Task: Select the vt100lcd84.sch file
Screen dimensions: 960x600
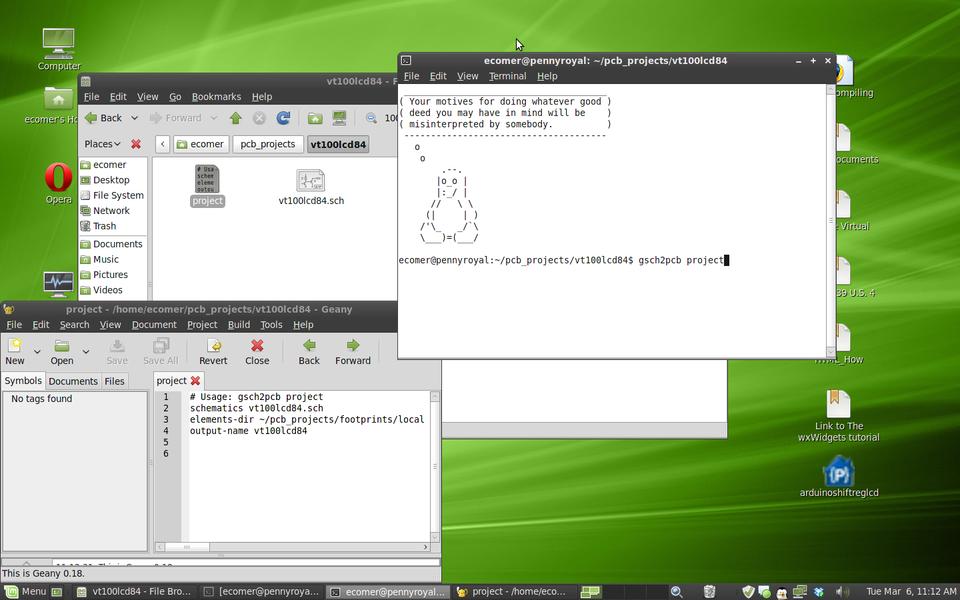Action: (311, 186)
